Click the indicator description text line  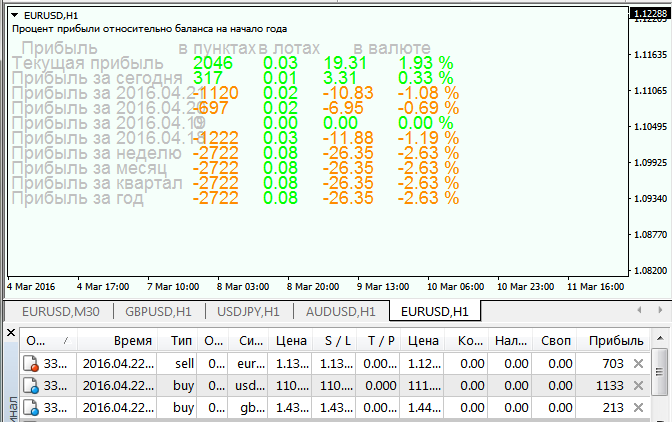point(150,29)
